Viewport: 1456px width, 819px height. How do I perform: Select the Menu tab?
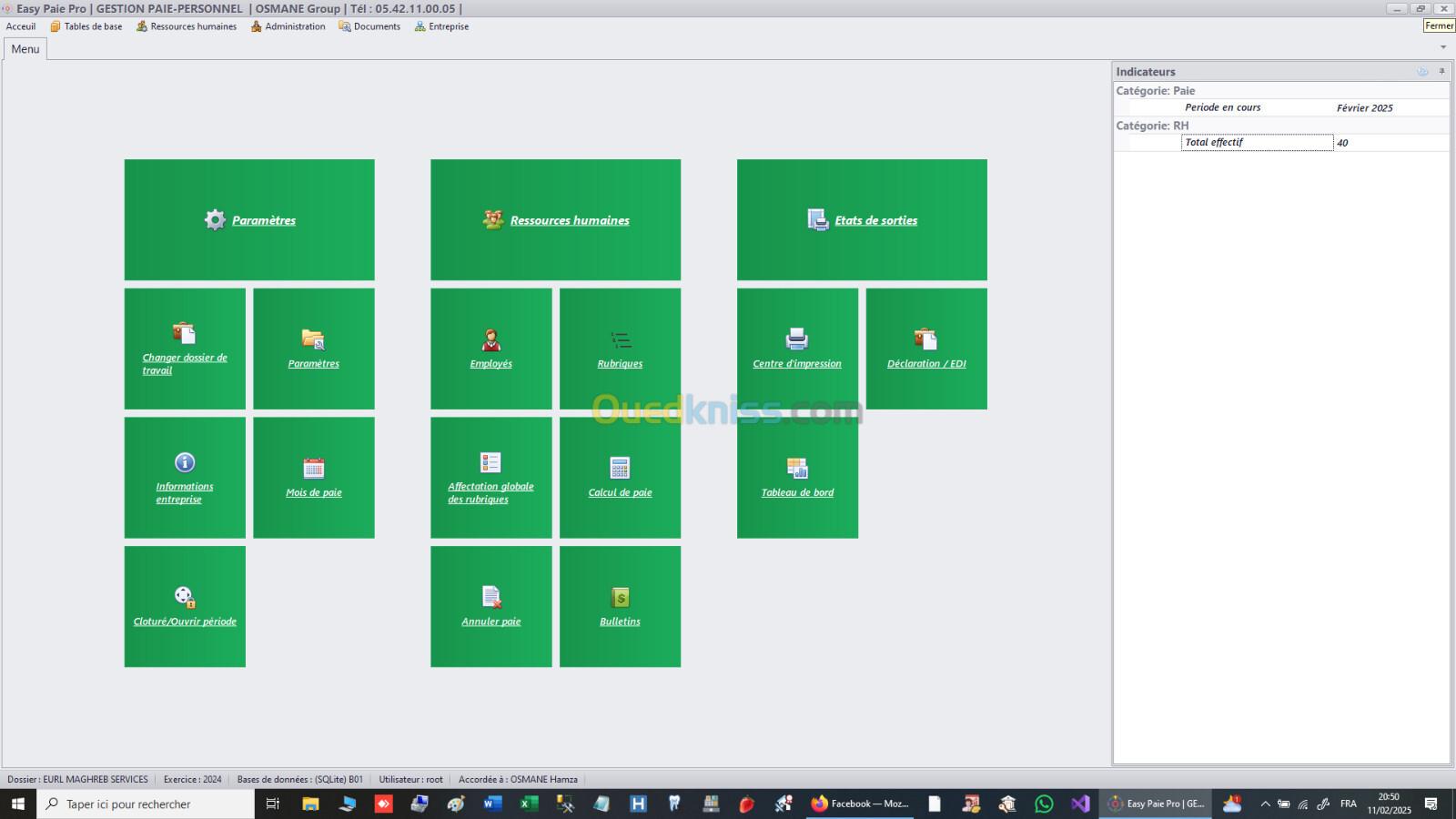point(25,49)
